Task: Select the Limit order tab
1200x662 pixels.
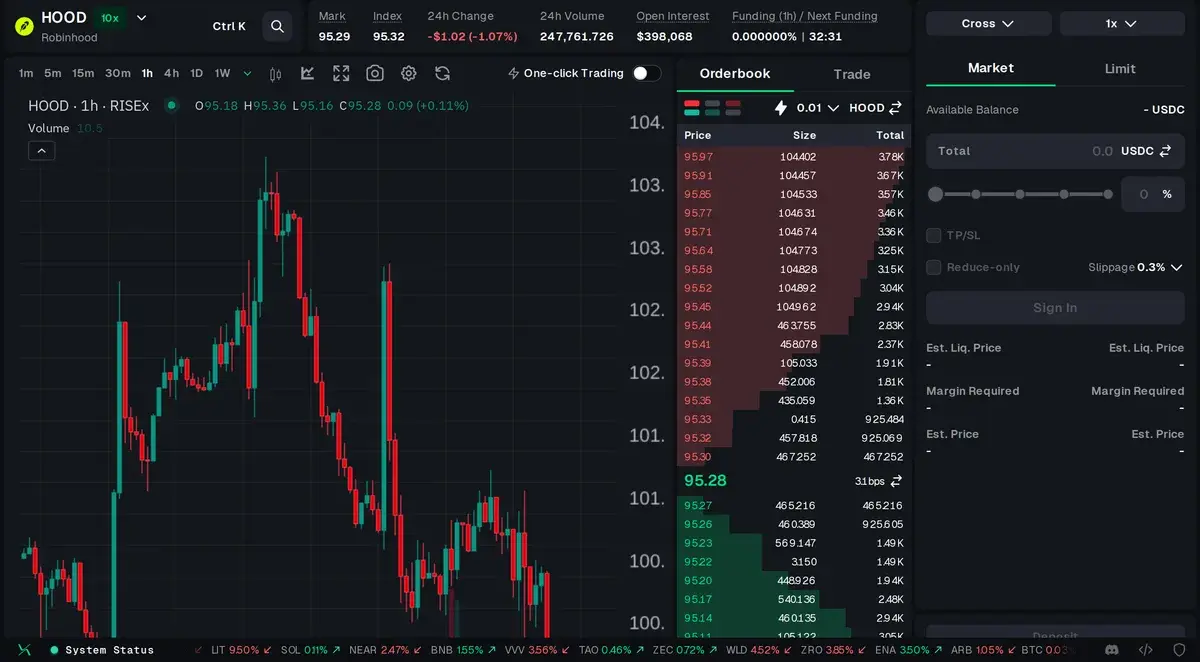Action: [1120, 68]
